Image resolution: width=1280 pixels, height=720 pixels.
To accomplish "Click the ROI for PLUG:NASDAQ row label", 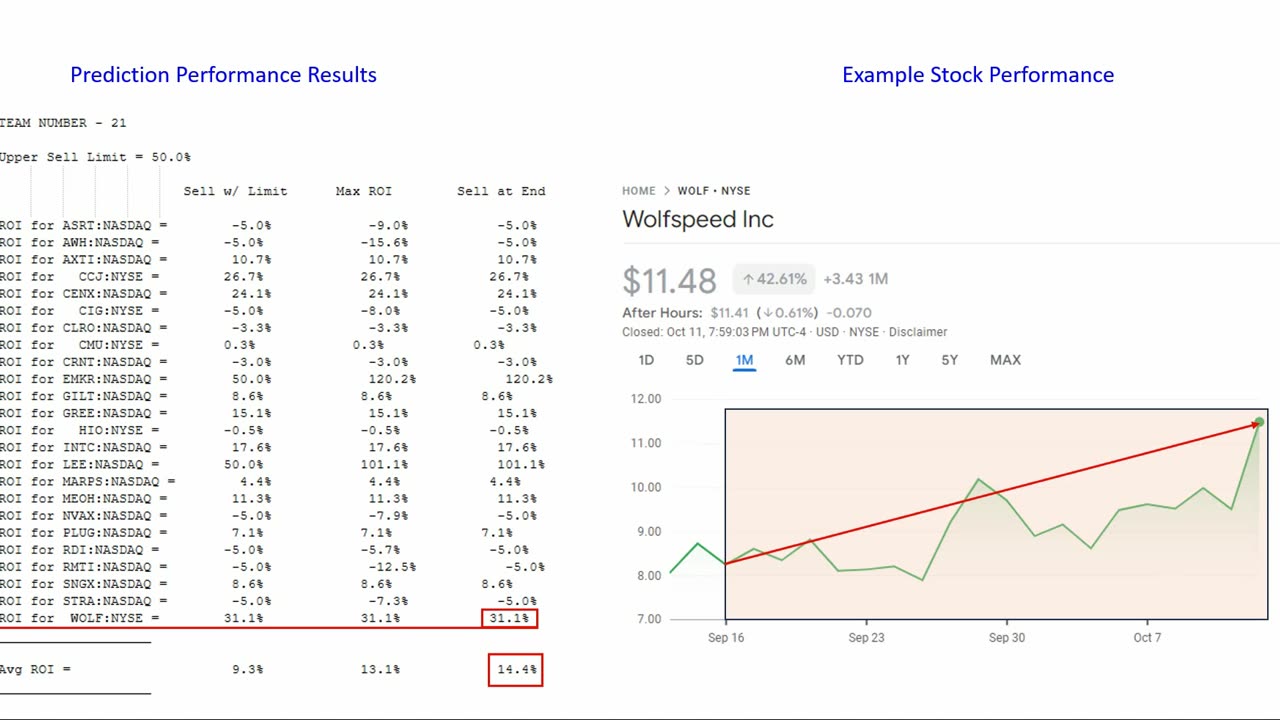I will [84, 532].
